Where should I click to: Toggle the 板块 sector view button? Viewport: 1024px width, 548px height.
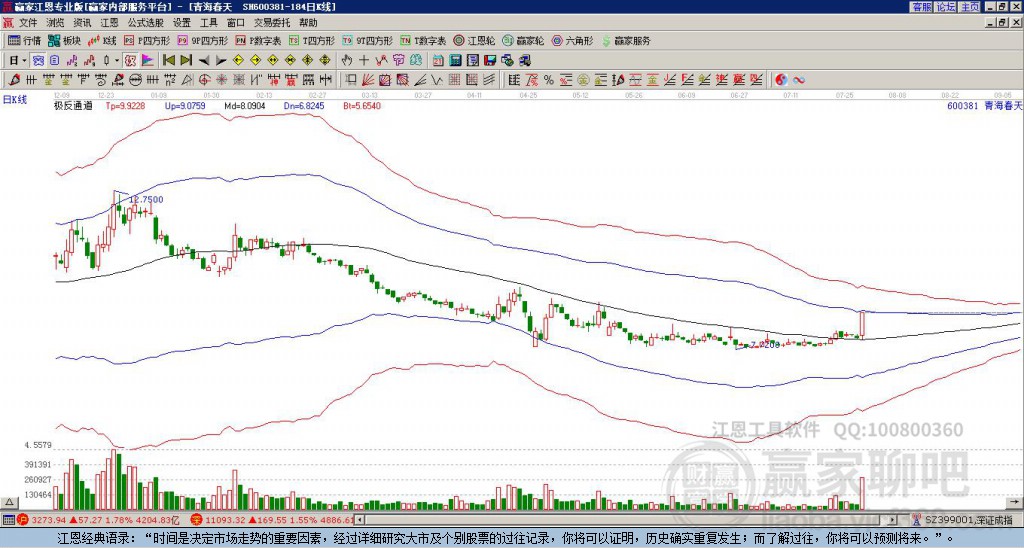tap(64, 40)
